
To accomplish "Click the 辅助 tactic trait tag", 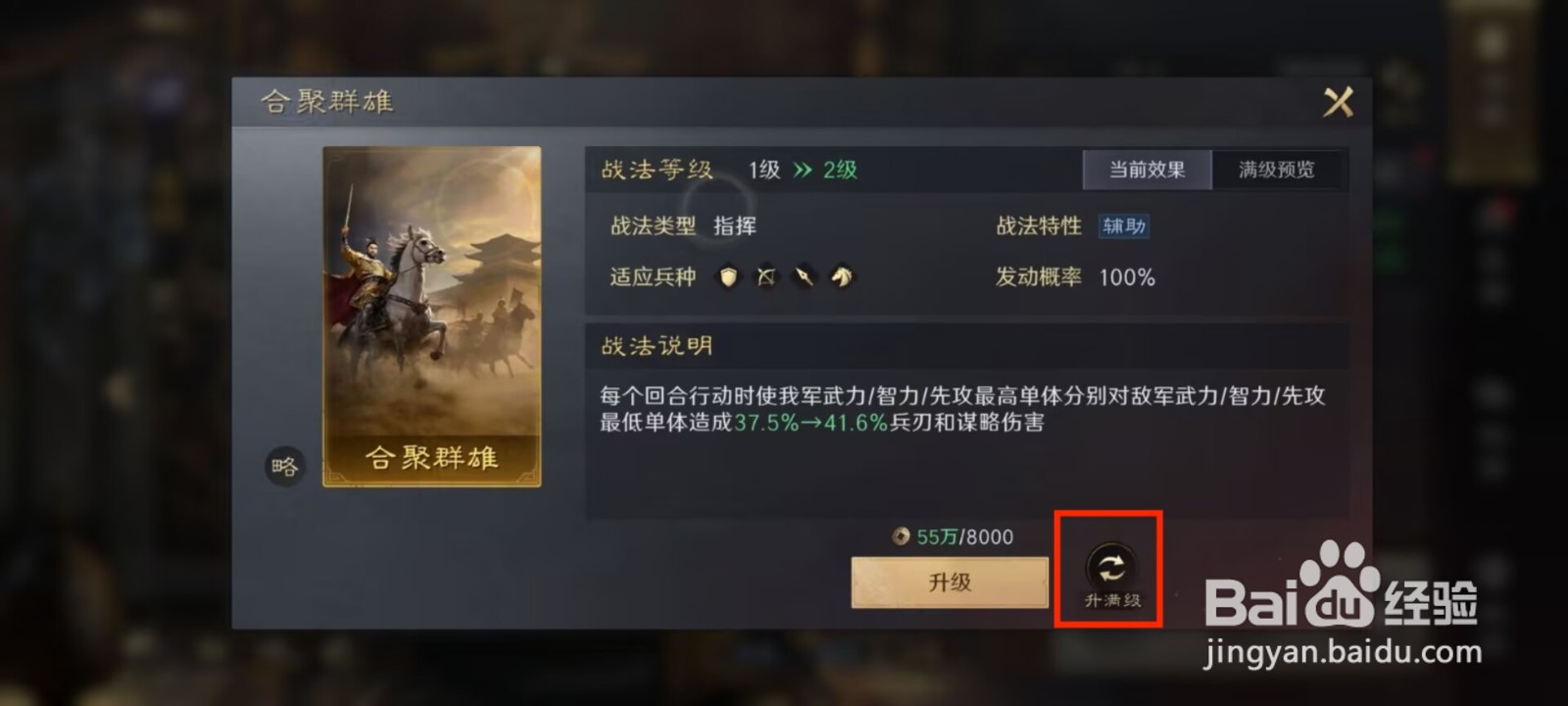I will 1124,227.
